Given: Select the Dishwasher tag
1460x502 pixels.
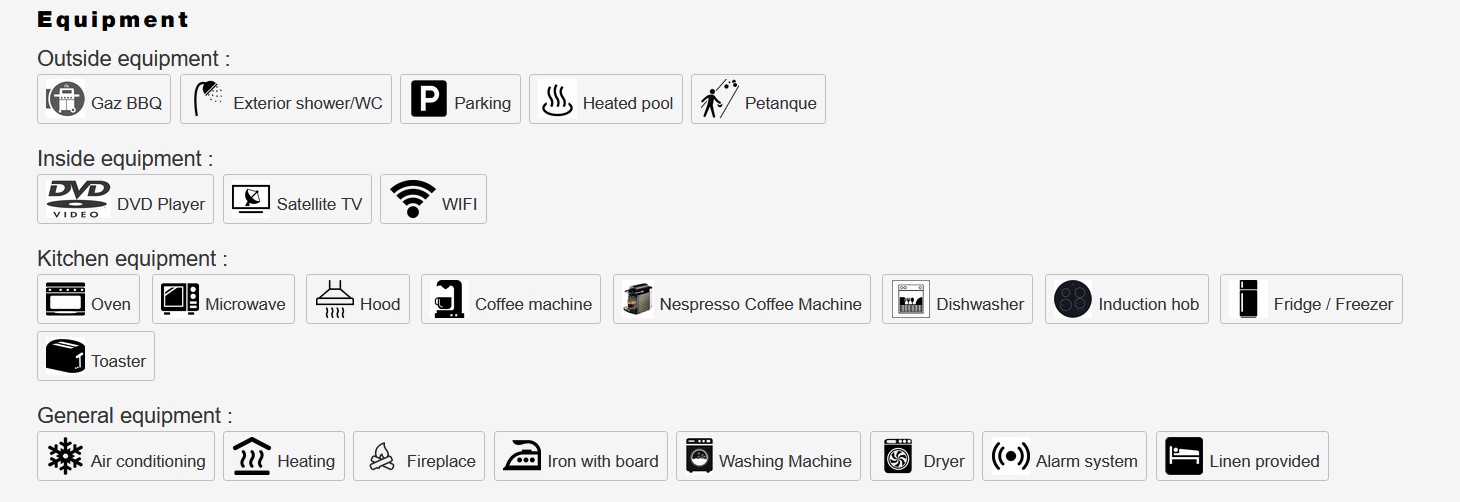Looking at the screenshot, I should pos(958,299).
